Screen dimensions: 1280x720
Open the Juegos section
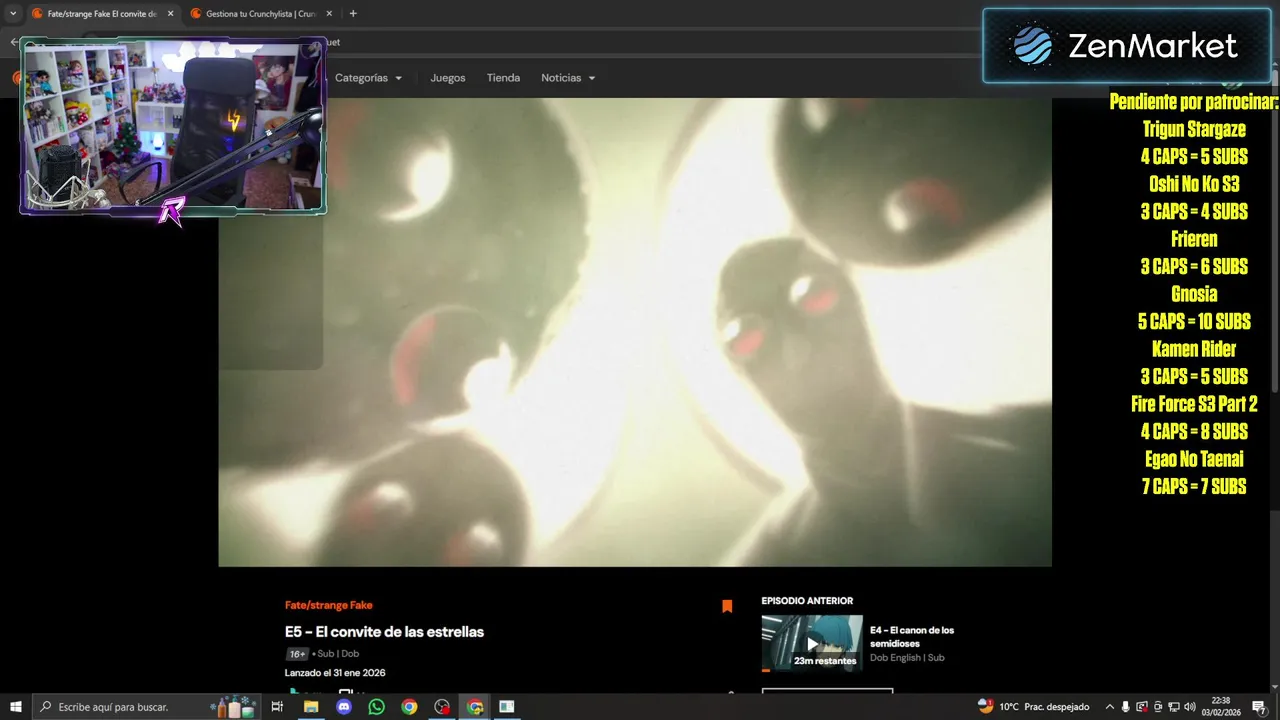(448, 78)
